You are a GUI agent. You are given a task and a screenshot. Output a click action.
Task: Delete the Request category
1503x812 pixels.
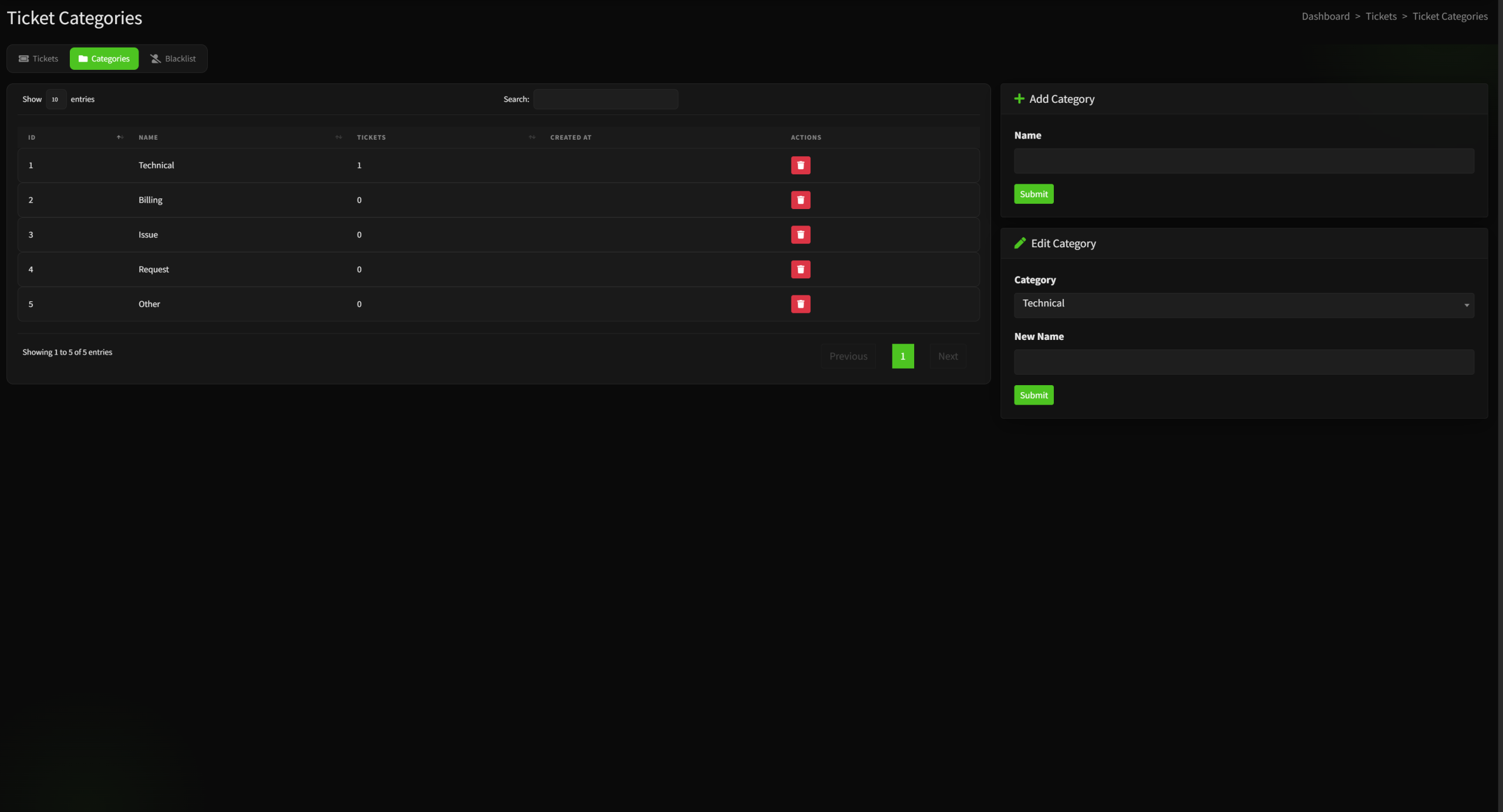800,269
